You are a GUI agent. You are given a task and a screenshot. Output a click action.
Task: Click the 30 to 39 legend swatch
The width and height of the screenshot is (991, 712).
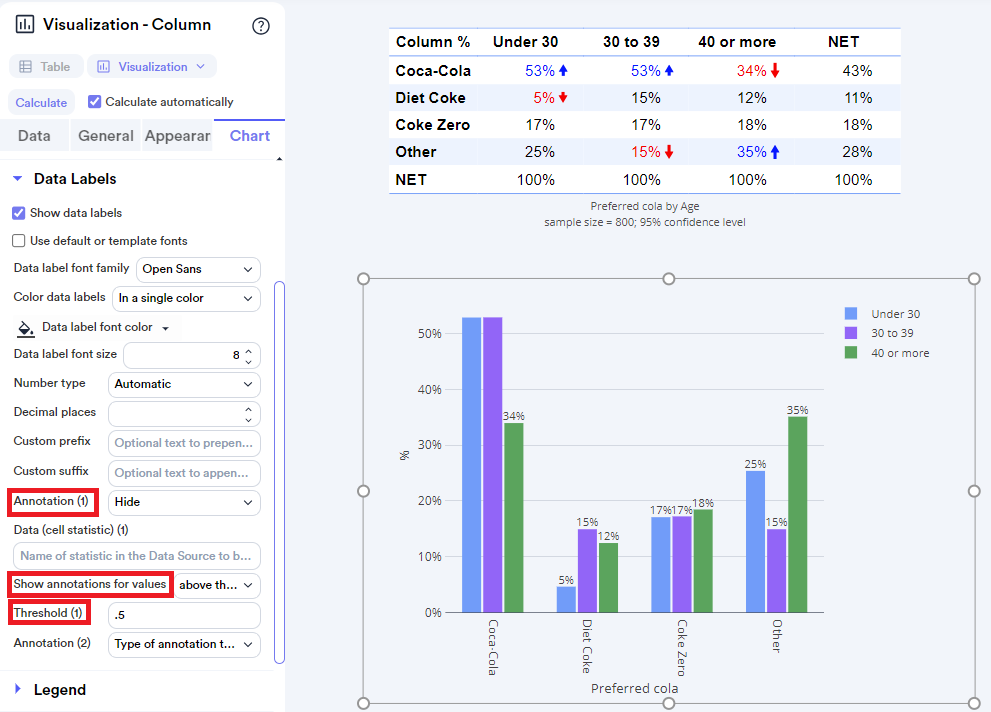[851, 333]
